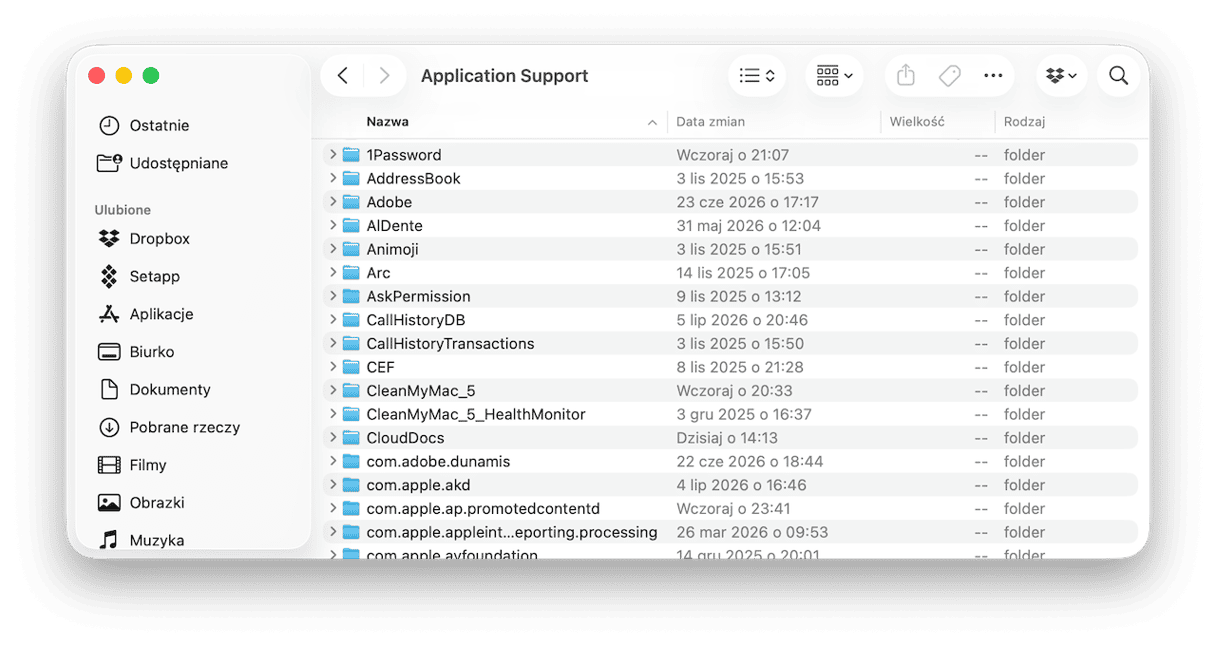Image resolution: width=1216 pixels, height=646 pixels.
Task: Open Dokumenty in the sidebar
Action: (x=154, y=389)
